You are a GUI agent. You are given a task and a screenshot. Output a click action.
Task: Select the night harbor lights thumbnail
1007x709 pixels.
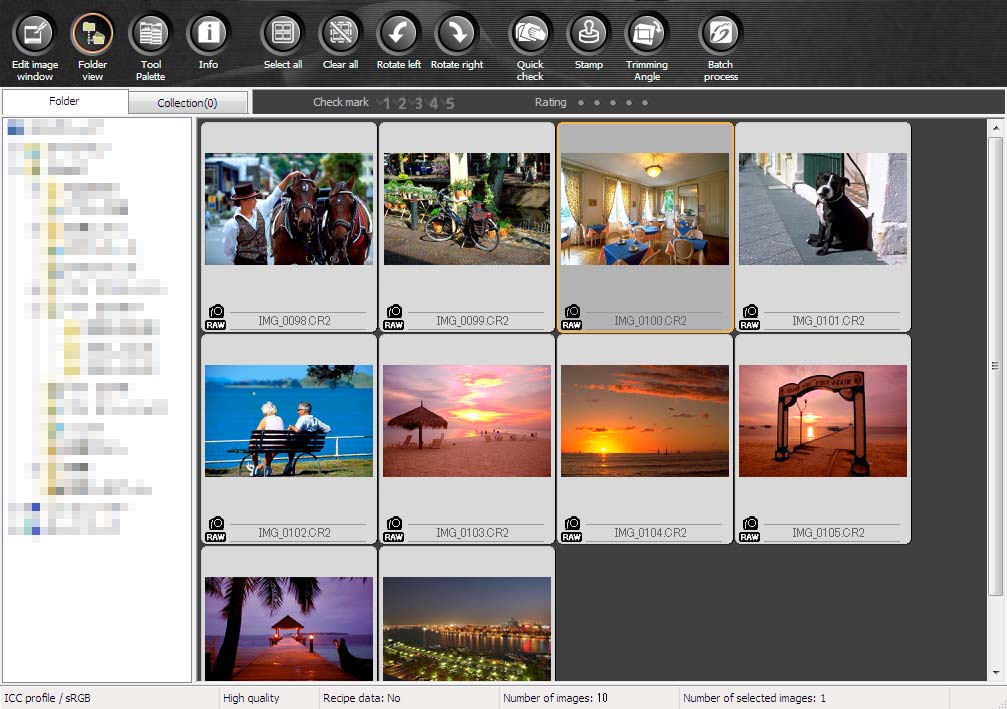point(467,629)
